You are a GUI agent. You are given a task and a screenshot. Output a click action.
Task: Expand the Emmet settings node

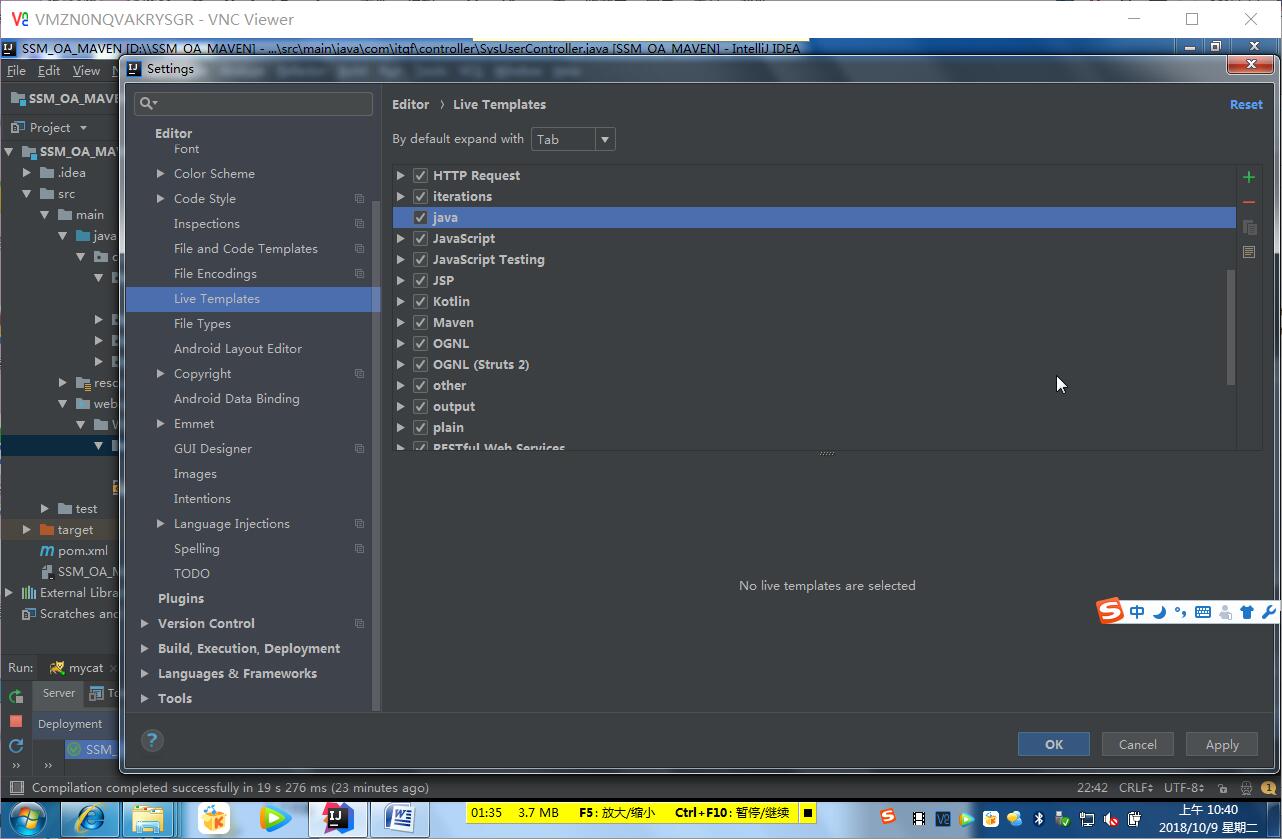161,424
